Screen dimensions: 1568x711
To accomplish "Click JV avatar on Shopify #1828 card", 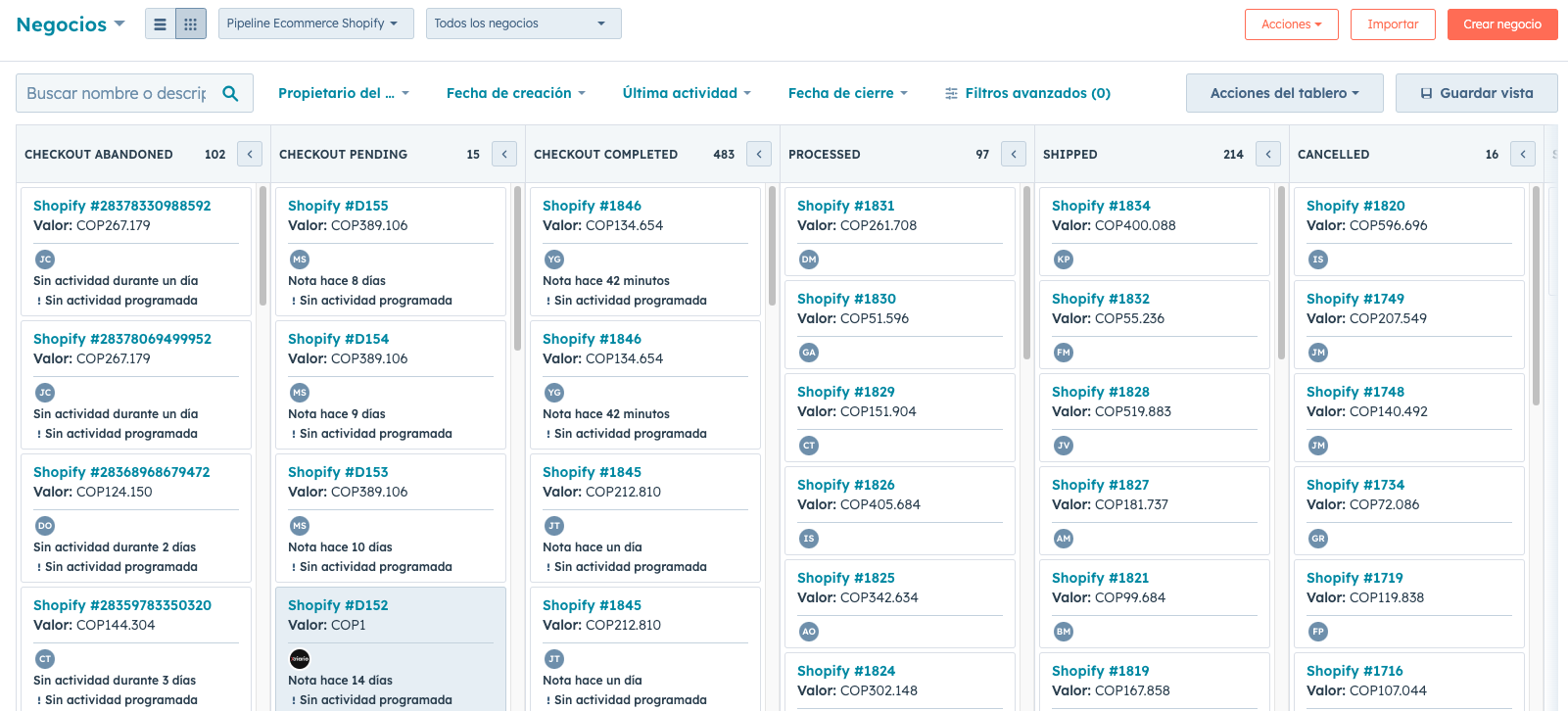I will click(x=1064, y=446).
